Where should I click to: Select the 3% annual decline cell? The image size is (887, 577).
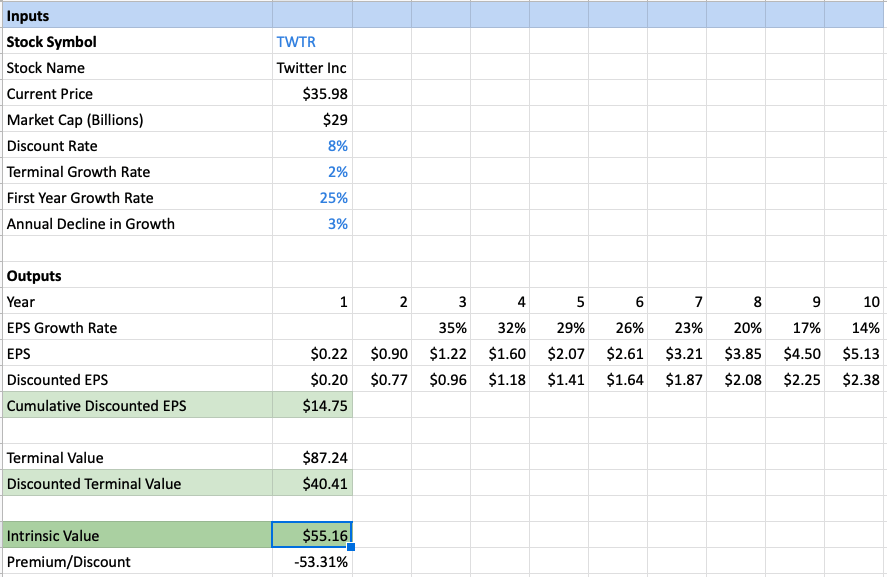[x=312, y=224]
